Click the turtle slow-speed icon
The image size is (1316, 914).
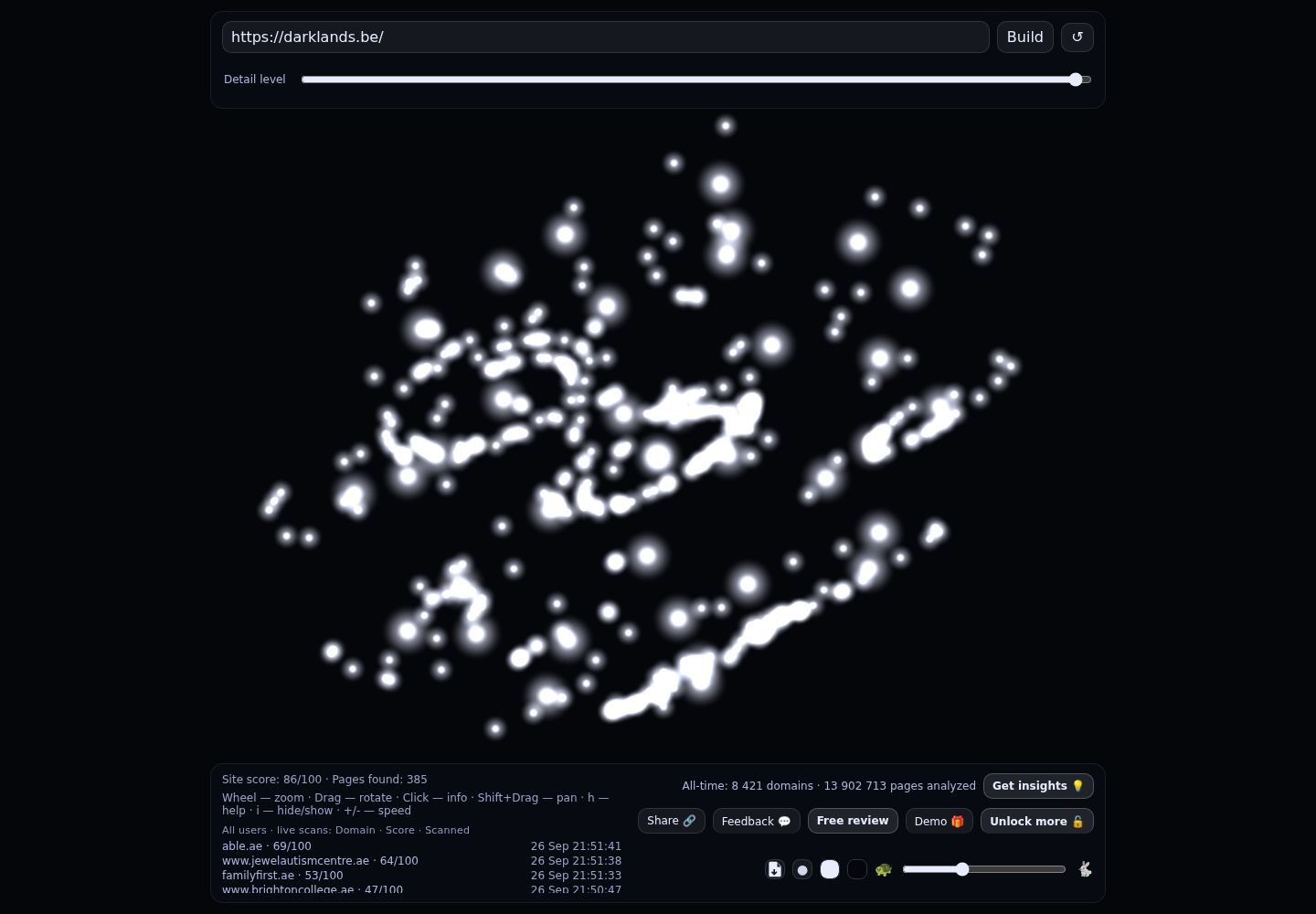(884, 869)
